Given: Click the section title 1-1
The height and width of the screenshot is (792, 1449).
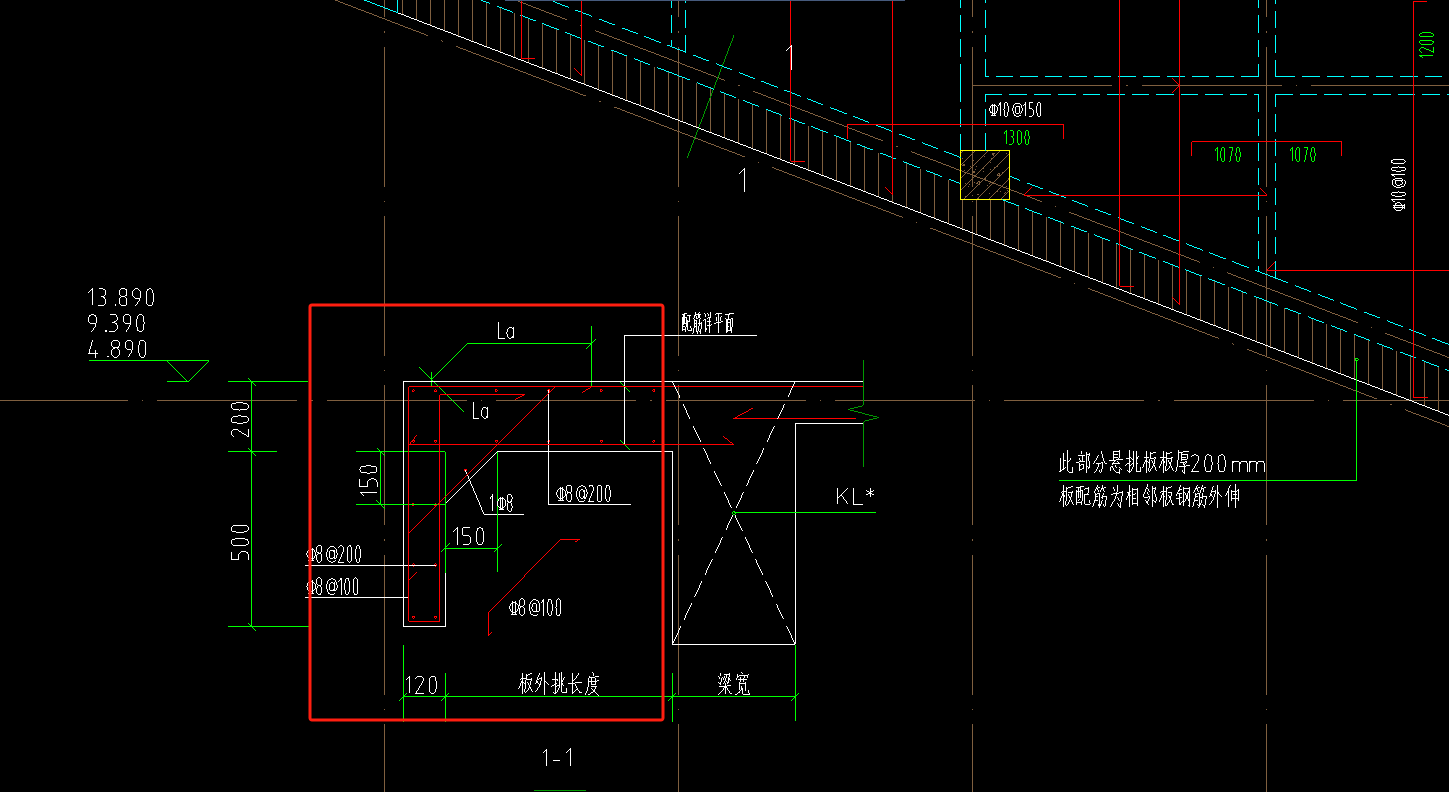Looking at the screenshot, I should [558, 758].
